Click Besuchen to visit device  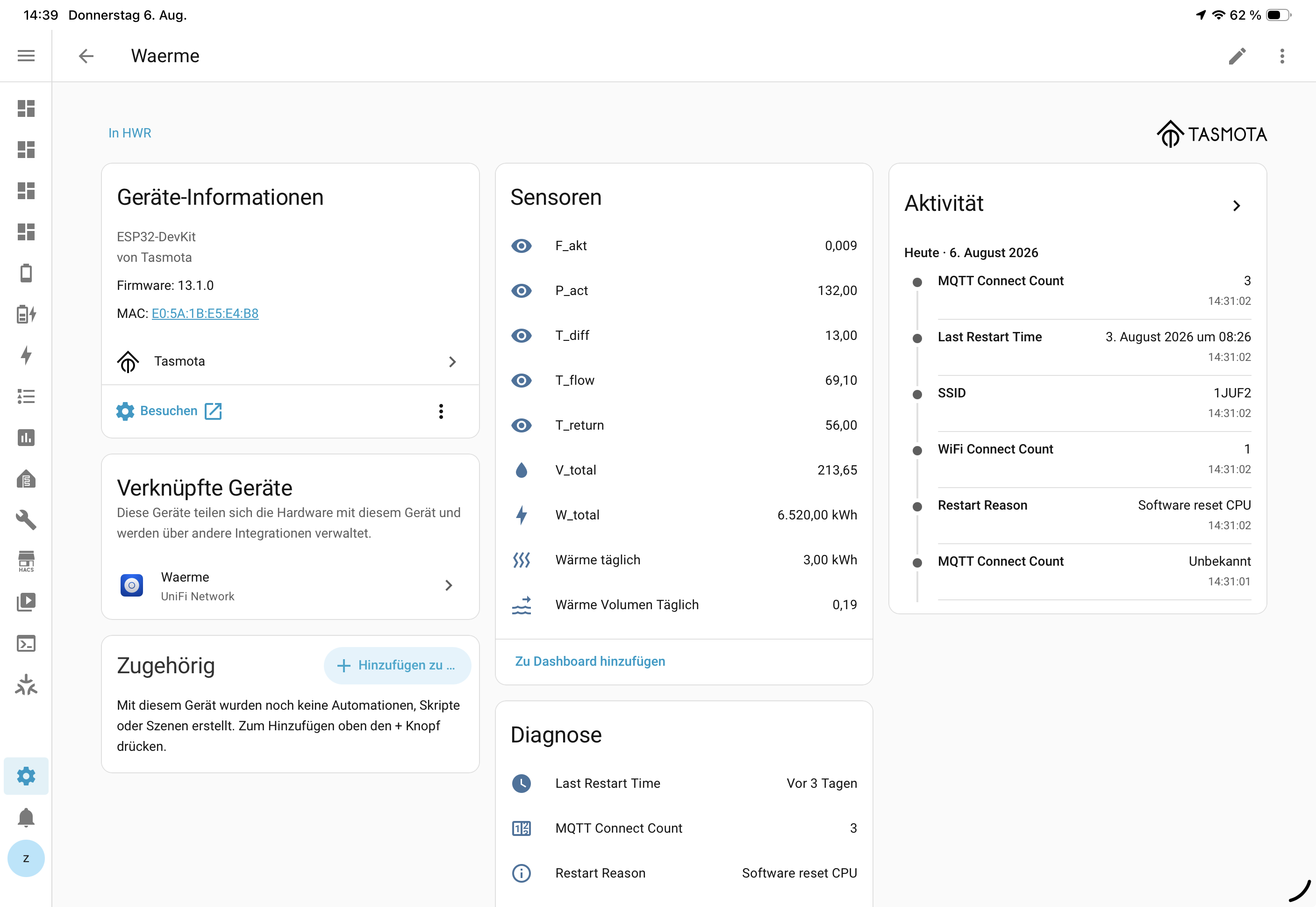coord(169,411)
